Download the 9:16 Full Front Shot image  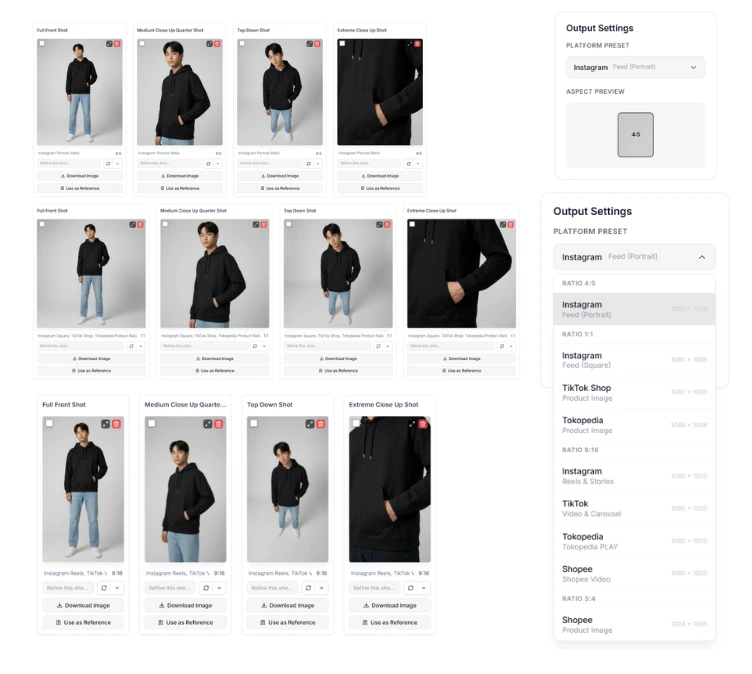pos(83,605)
